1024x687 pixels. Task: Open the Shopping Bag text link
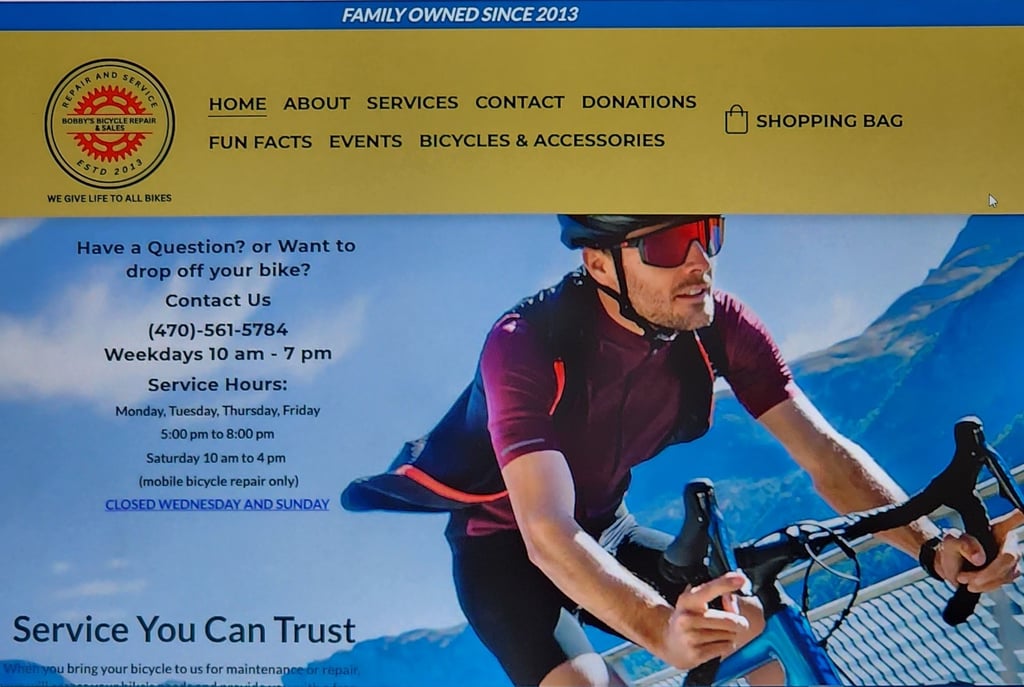click(829, 121)
